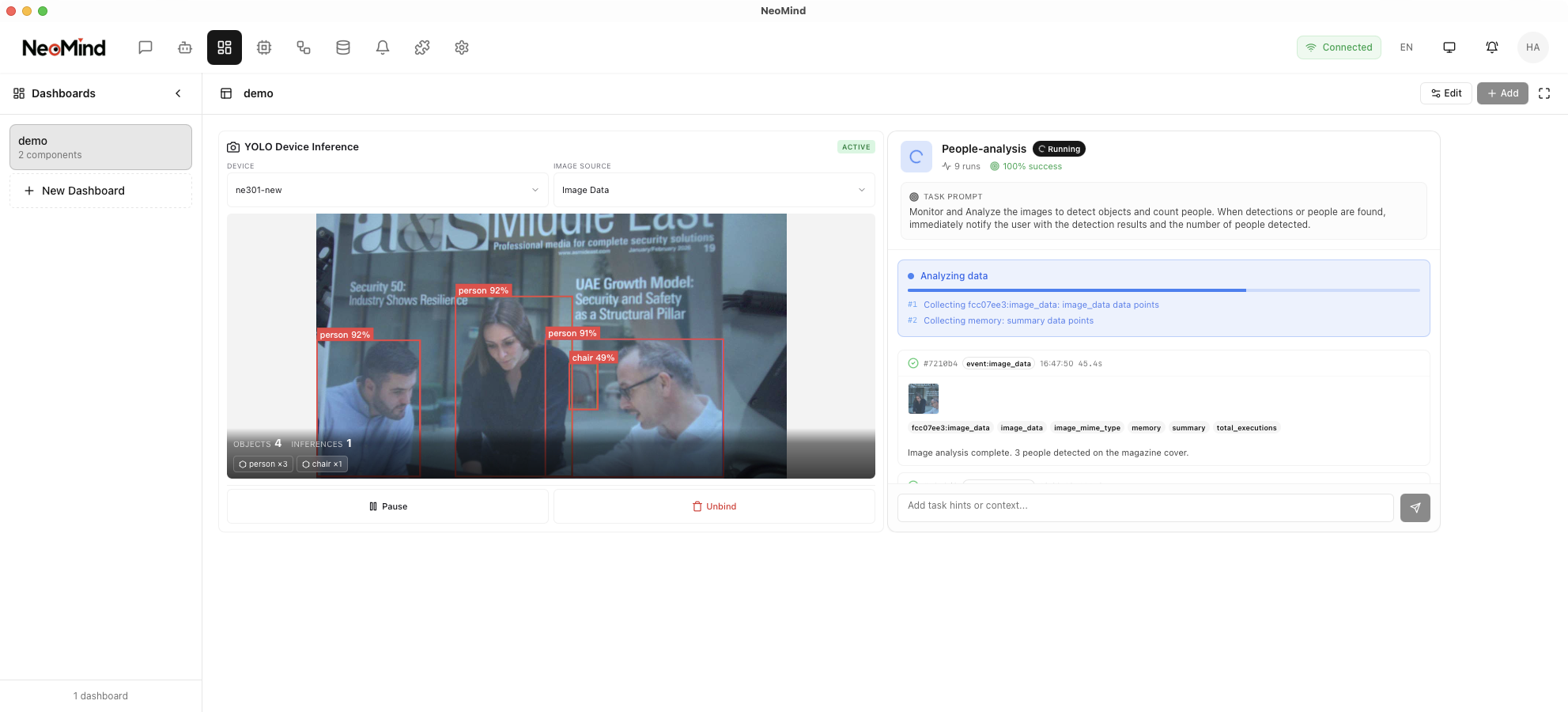Click the Edit dashboard button
The width and height of the screenshot is (1568, 712).
coord(1446,93)
